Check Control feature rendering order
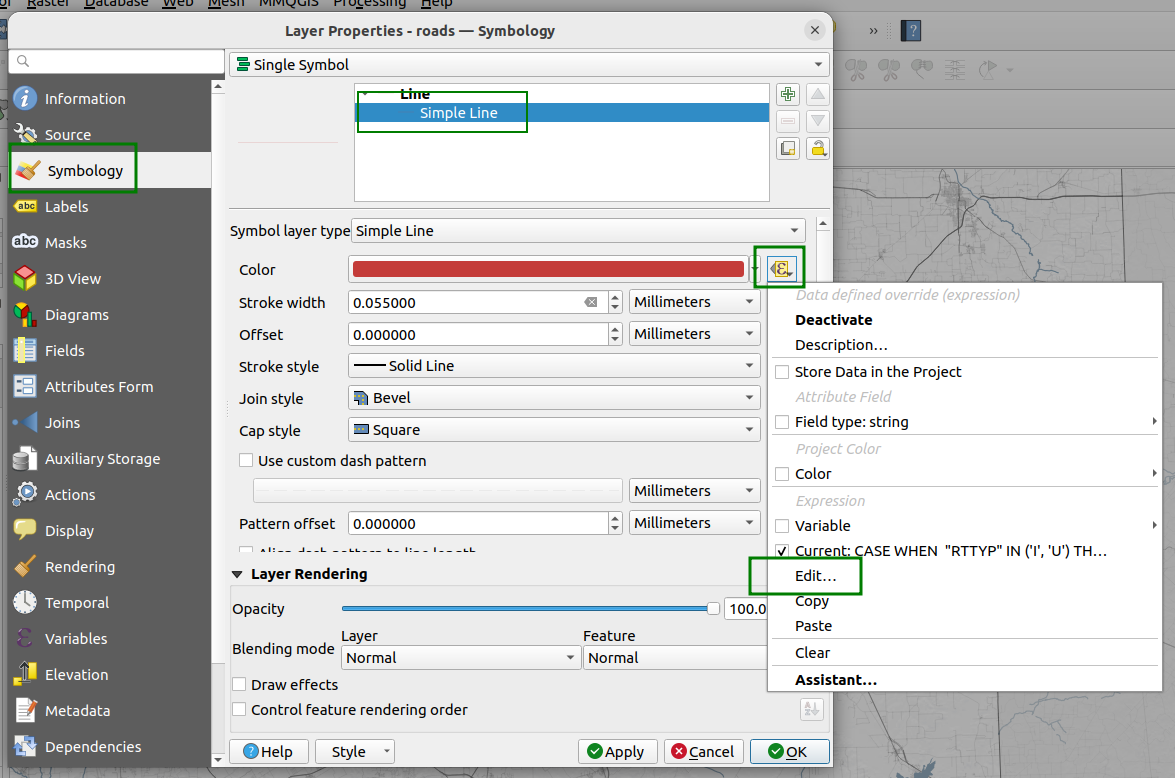This screenshot has width=1175, height=778. (239, 710)
